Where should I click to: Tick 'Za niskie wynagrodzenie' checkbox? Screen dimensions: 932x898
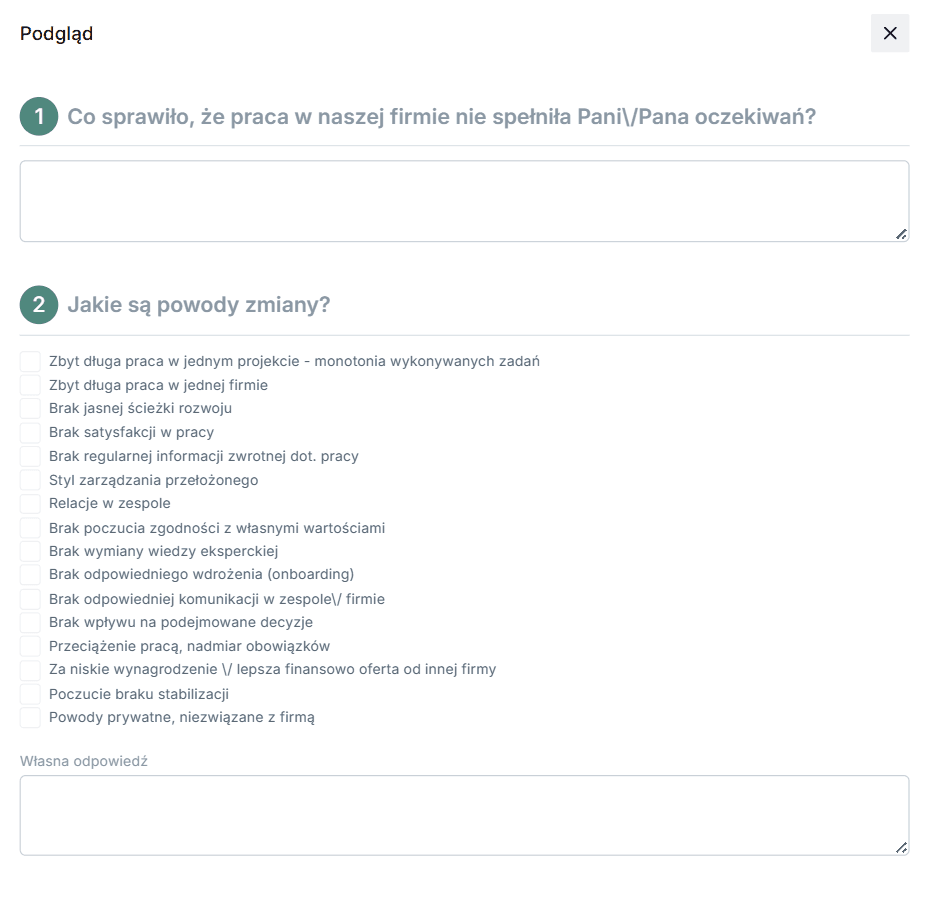click(x=31, y=669)
